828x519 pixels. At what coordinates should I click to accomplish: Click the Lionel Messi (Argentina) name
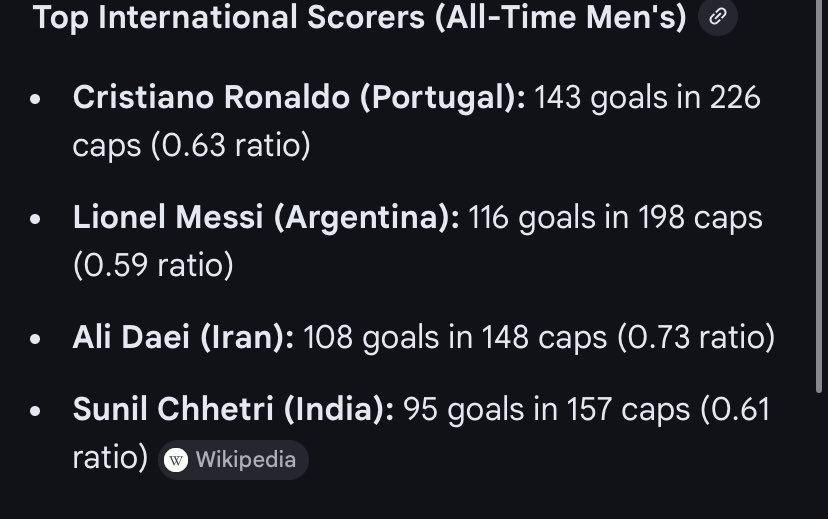(x=266, y=218)
